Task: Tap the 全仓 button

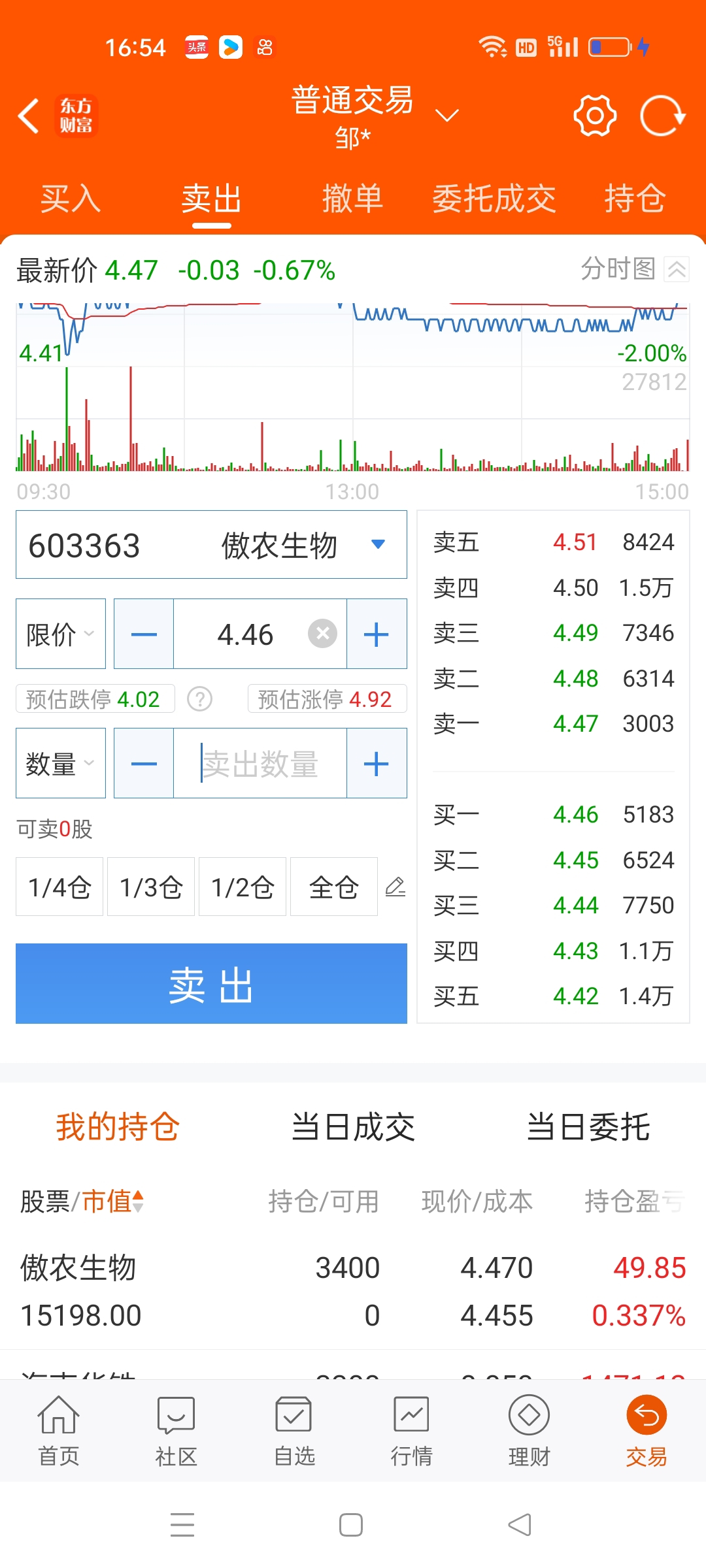Action: [x=334, y=887]
